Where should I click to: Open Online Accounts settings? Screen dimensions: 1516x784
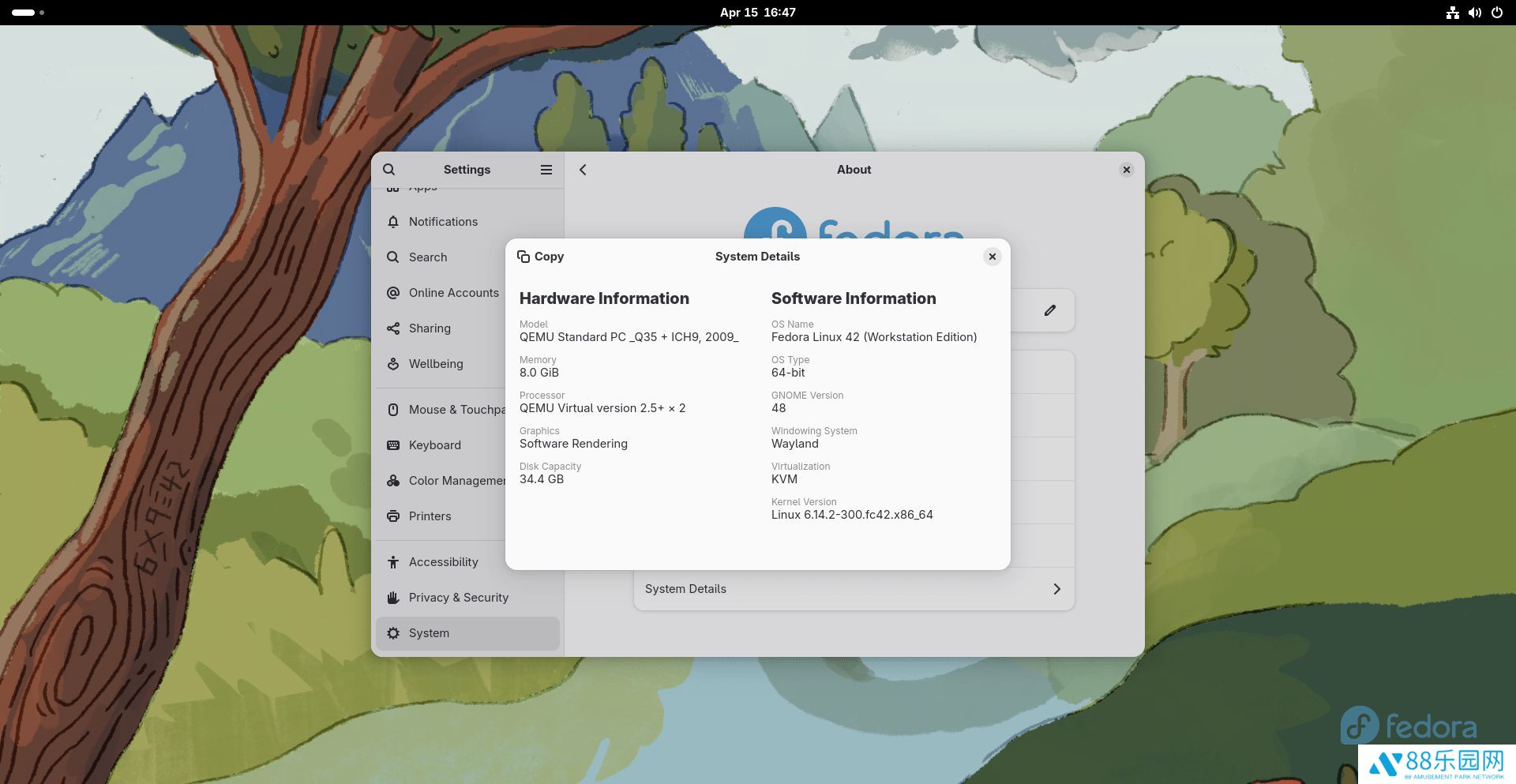click(x=453, y=293)
